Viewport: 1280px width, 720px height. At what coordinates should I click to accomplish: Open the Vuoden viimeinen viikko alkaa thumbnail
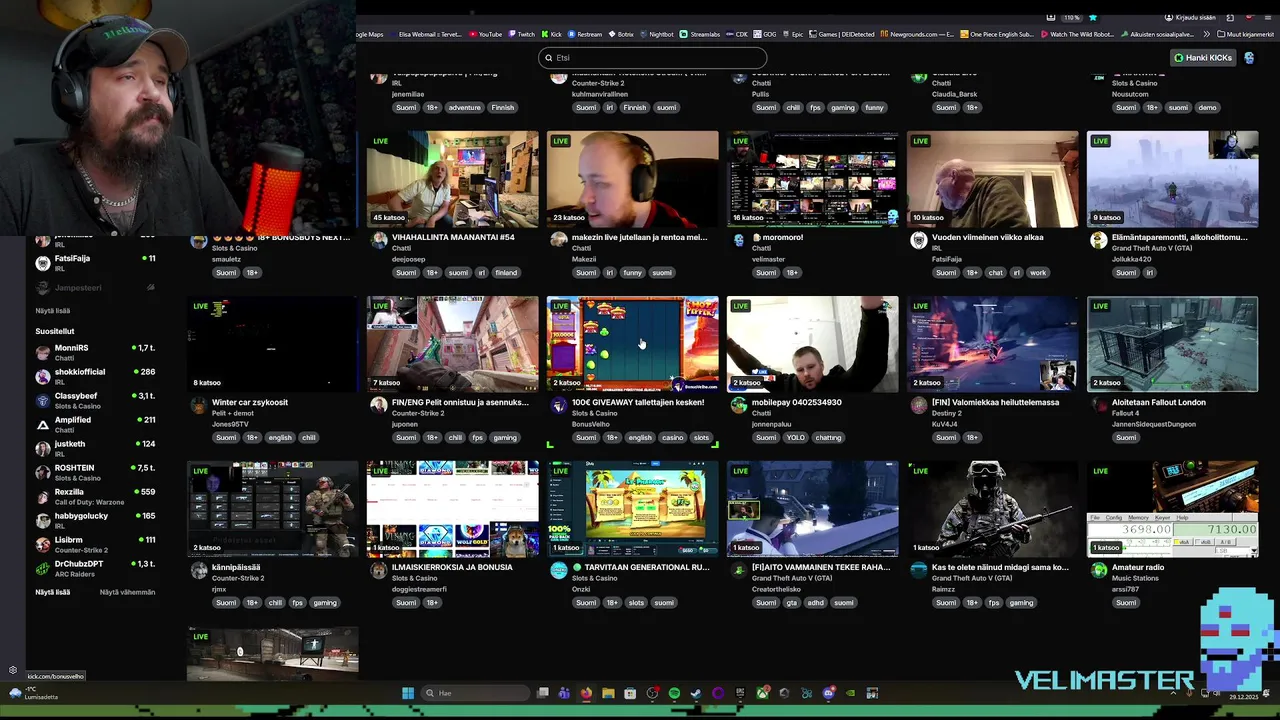click(992, 179)
